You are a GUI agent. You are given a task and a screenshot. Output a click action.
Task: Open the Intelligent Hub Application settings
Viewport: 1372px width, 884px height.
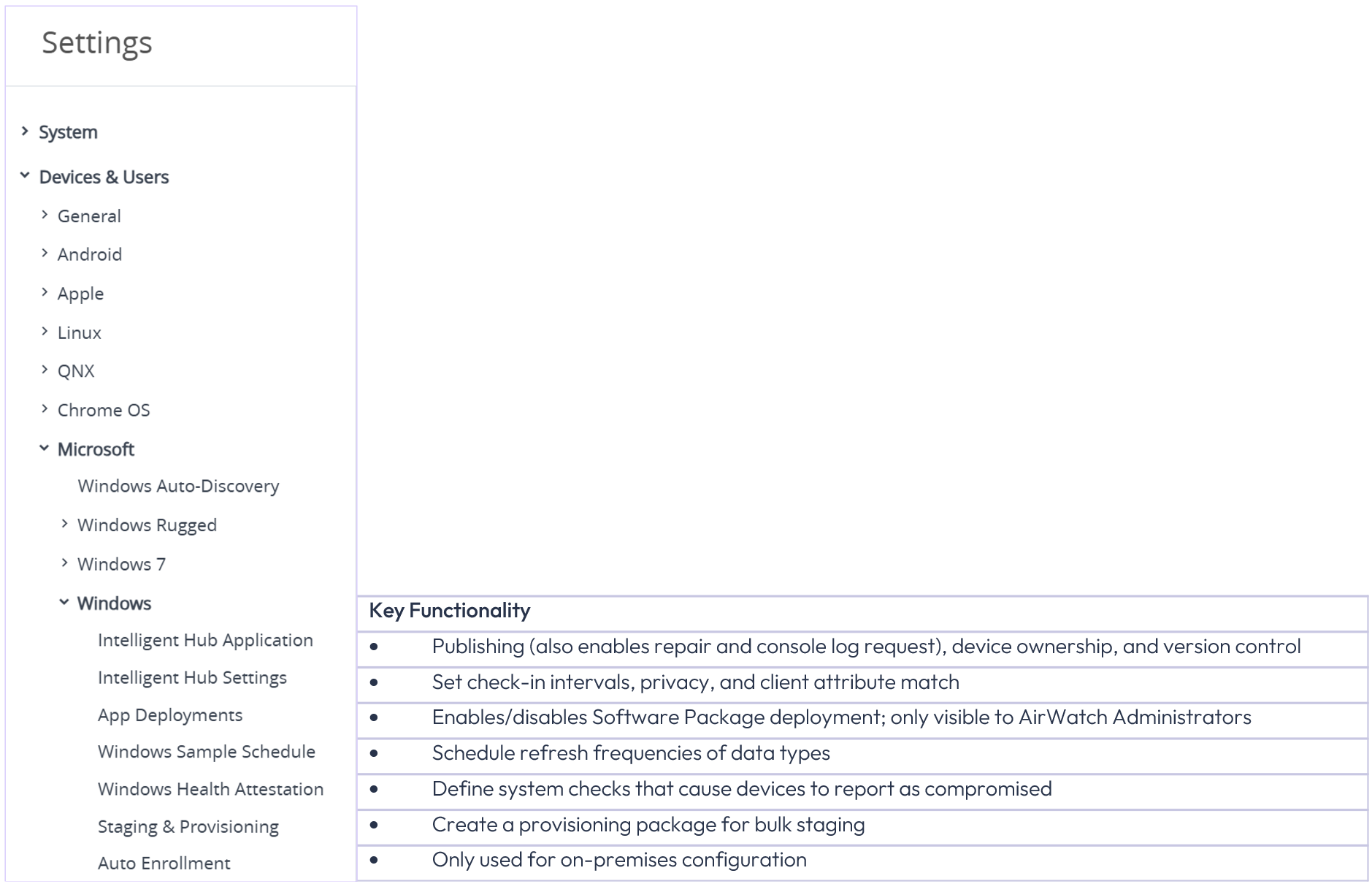click(205, 641)
